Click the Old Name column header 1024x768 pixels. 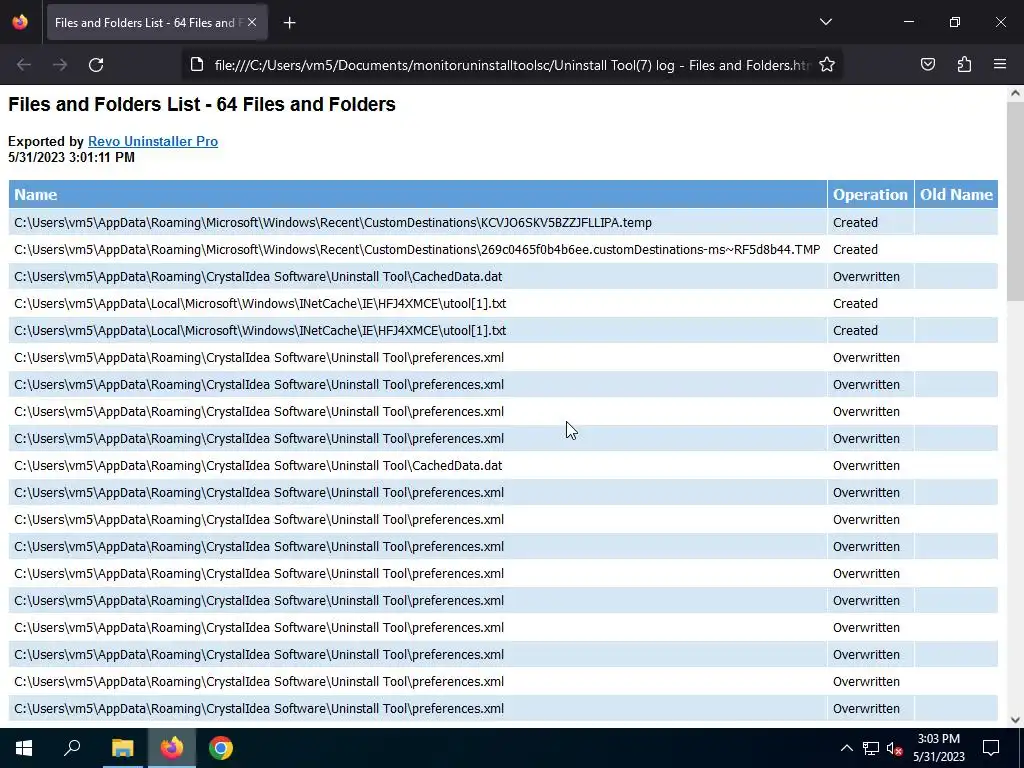(x=956, y=195)
